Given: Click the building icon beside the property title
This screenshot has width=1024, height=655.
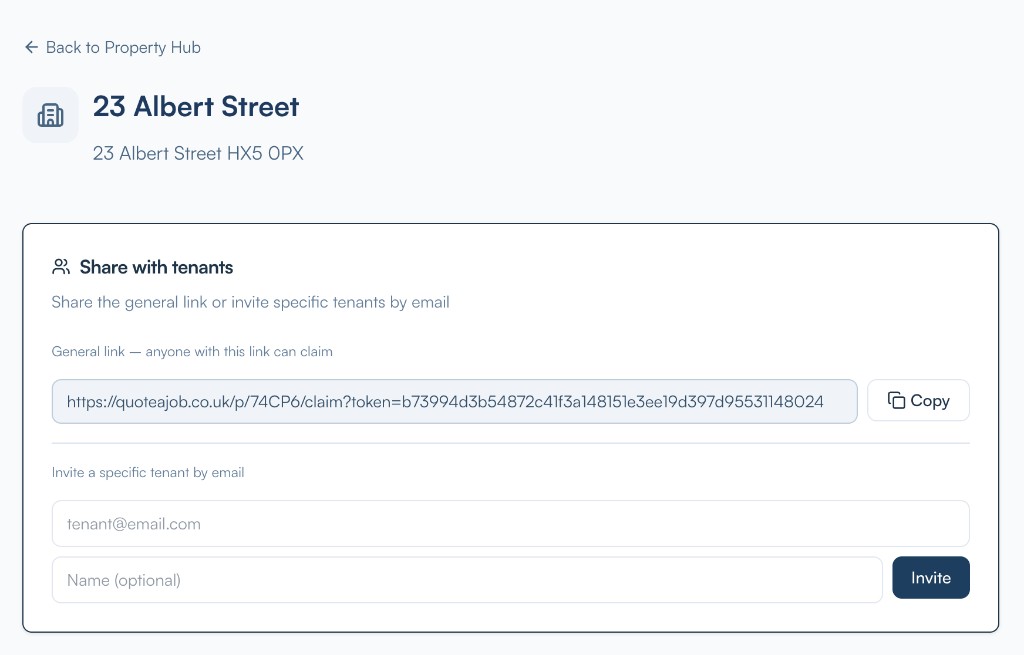Looking at the screenshot, I should tap(50, 115).
